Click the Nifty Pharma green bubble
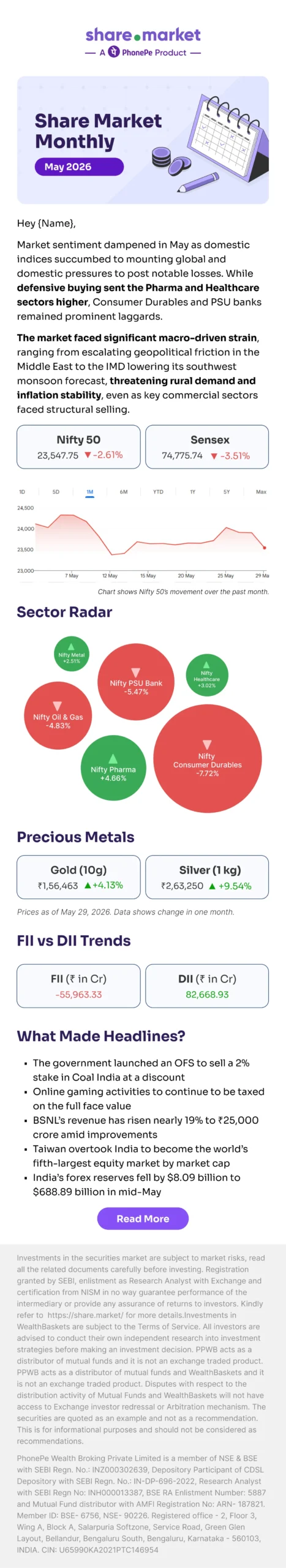Screen dimensions: 286x1568 click(x=113, y=769)
